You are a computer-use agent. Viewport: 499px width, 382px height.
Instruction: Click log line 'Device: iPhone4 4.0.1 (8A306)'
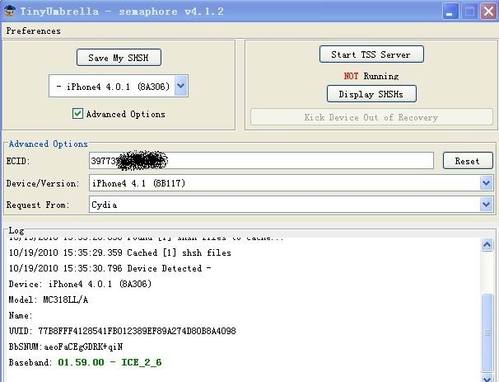pyautogui.click(x=80, y=284)
